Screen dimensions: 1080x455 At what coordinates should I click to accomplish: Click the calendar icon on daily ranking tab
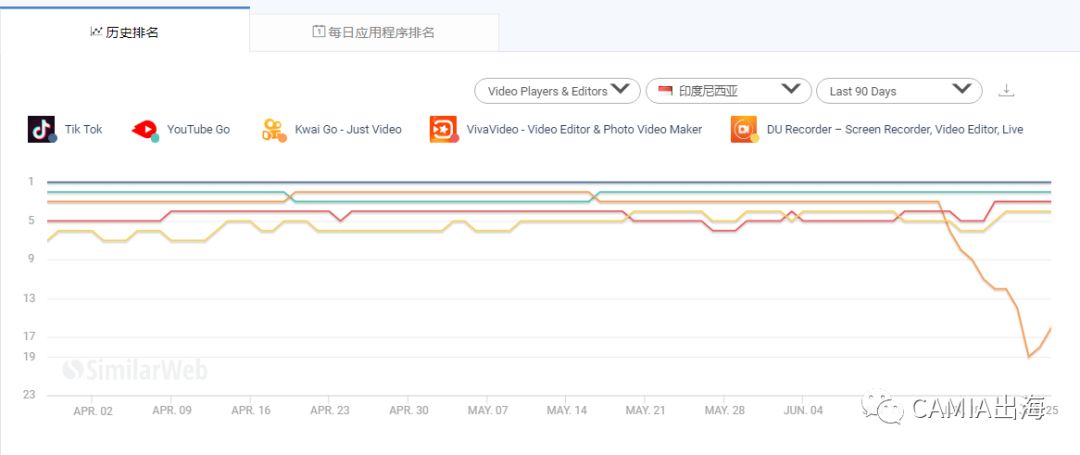click(x=319, y=32)
